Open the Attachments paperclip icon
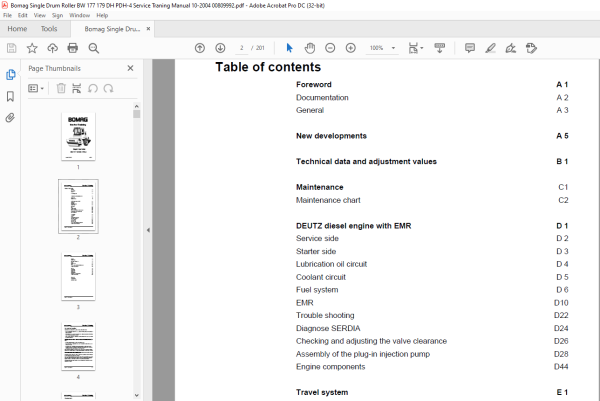This screenshot has height=401, width=600. click(10, 117)
